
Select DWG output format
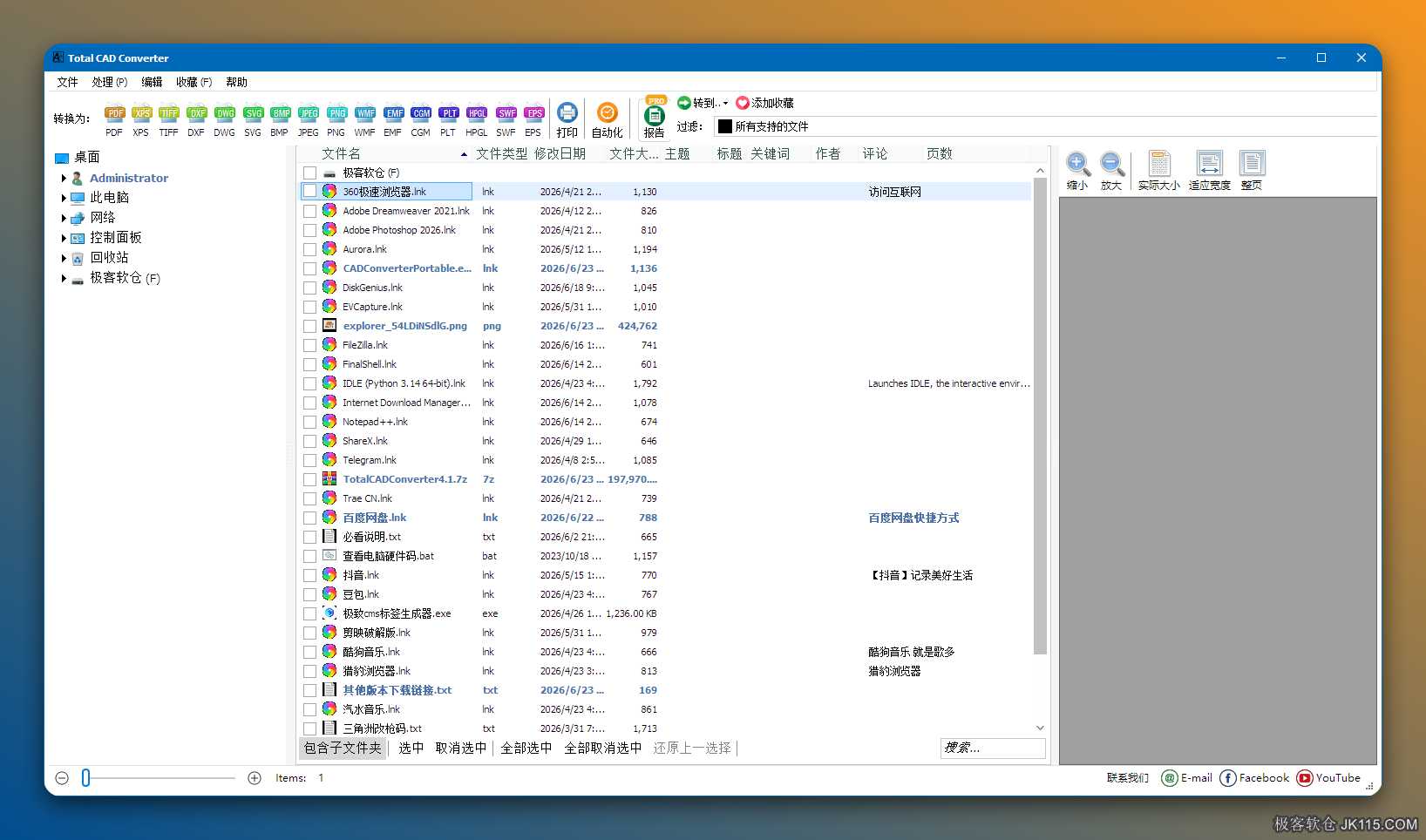(225, 120)
